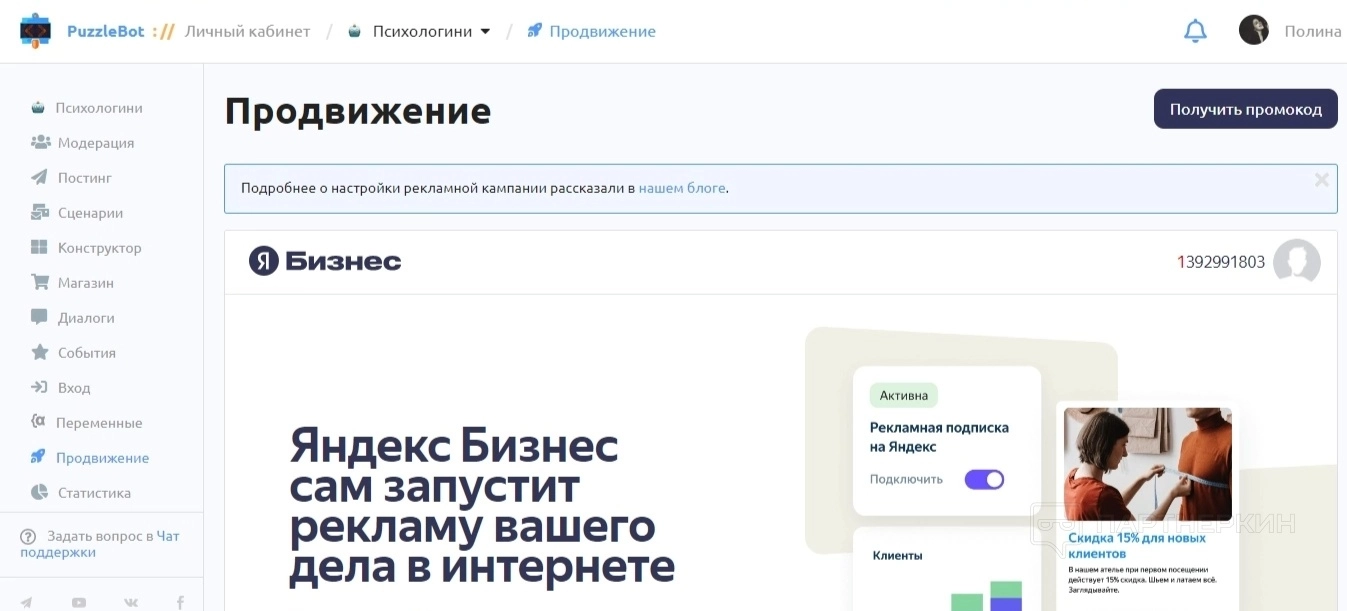Click the Постинг paper-plane icon
The height and width of the screenshot is (611, 1347).
(39, 177)
